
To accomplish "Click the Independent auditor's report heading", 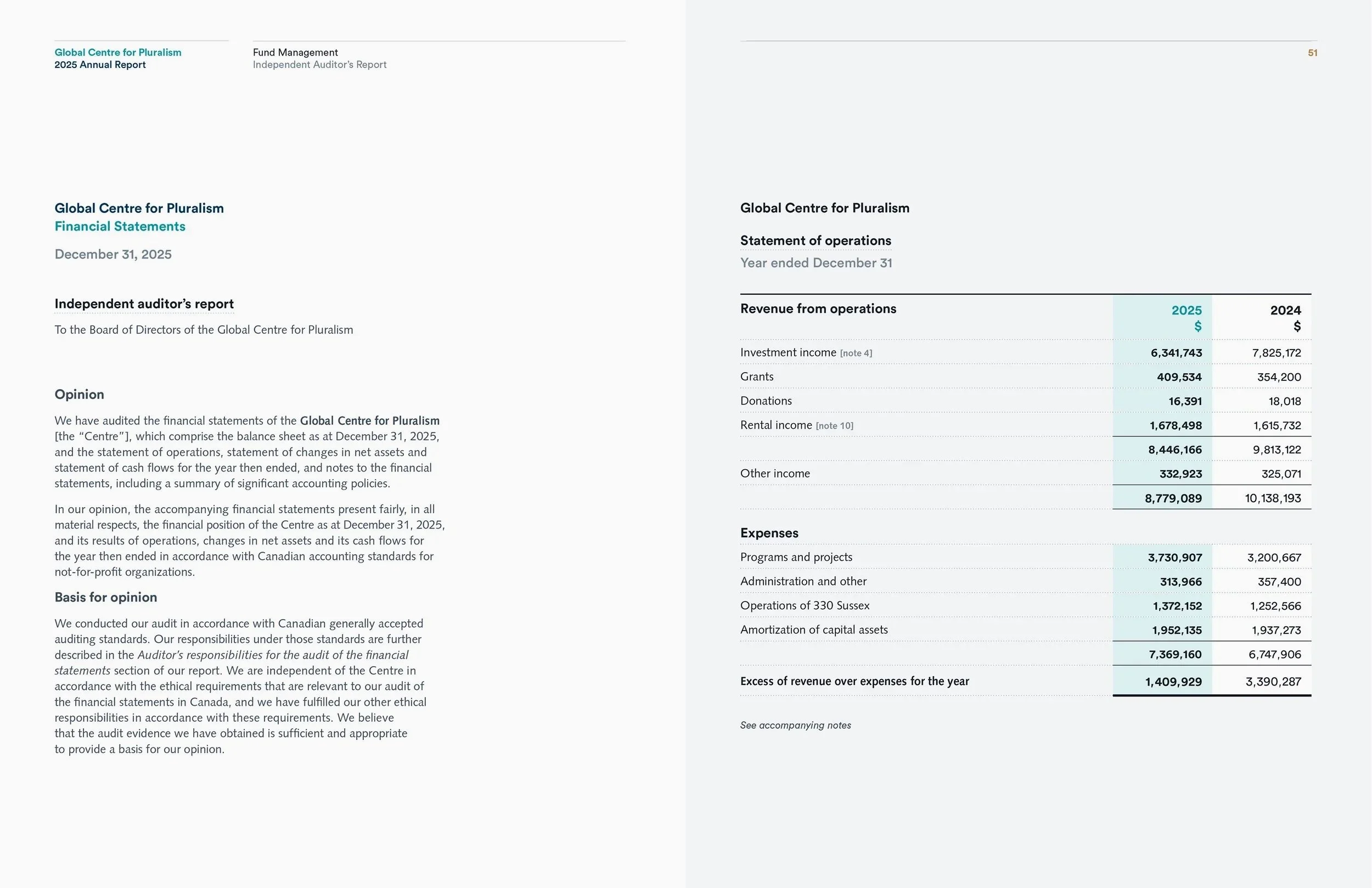I will tap(144, 304).
